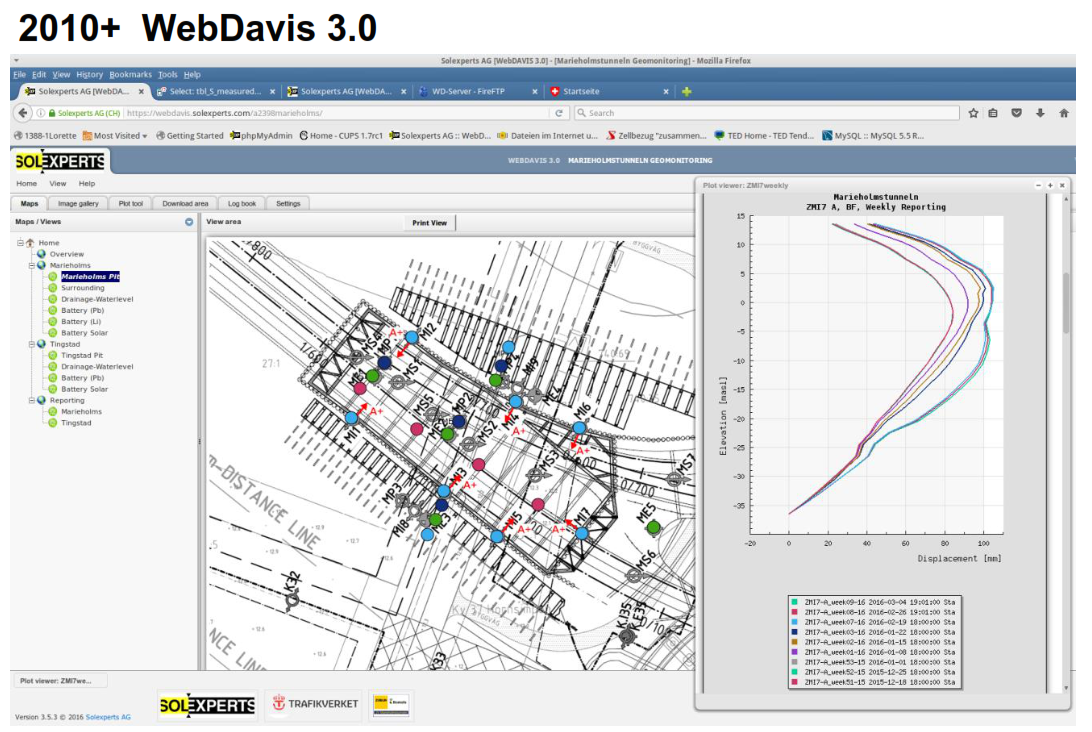Open Most Visited bookmarks dropdown
The image size is (1092, 732).
[115, 136]
